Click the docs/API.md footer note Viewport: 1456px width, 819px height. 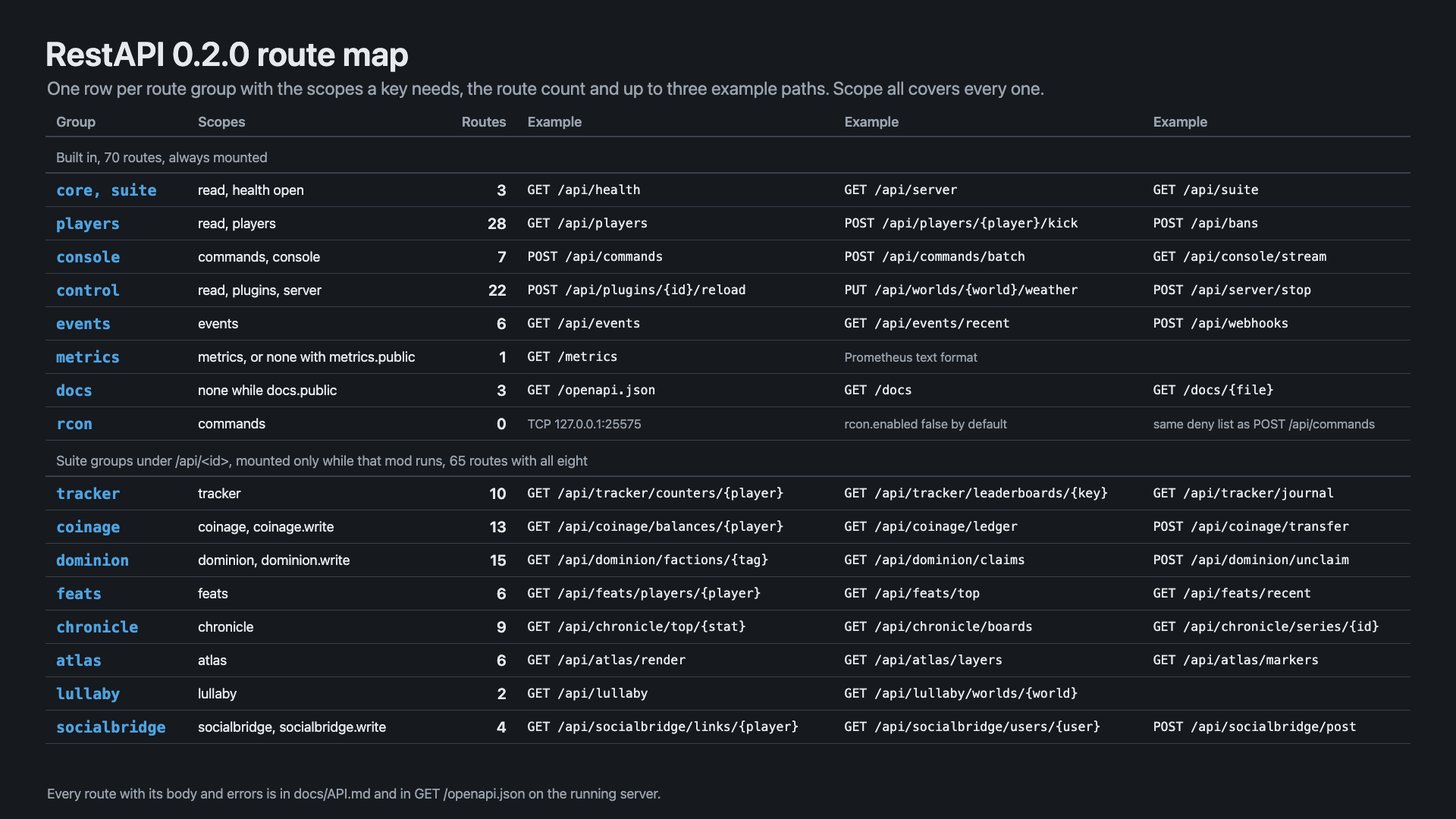353,794
